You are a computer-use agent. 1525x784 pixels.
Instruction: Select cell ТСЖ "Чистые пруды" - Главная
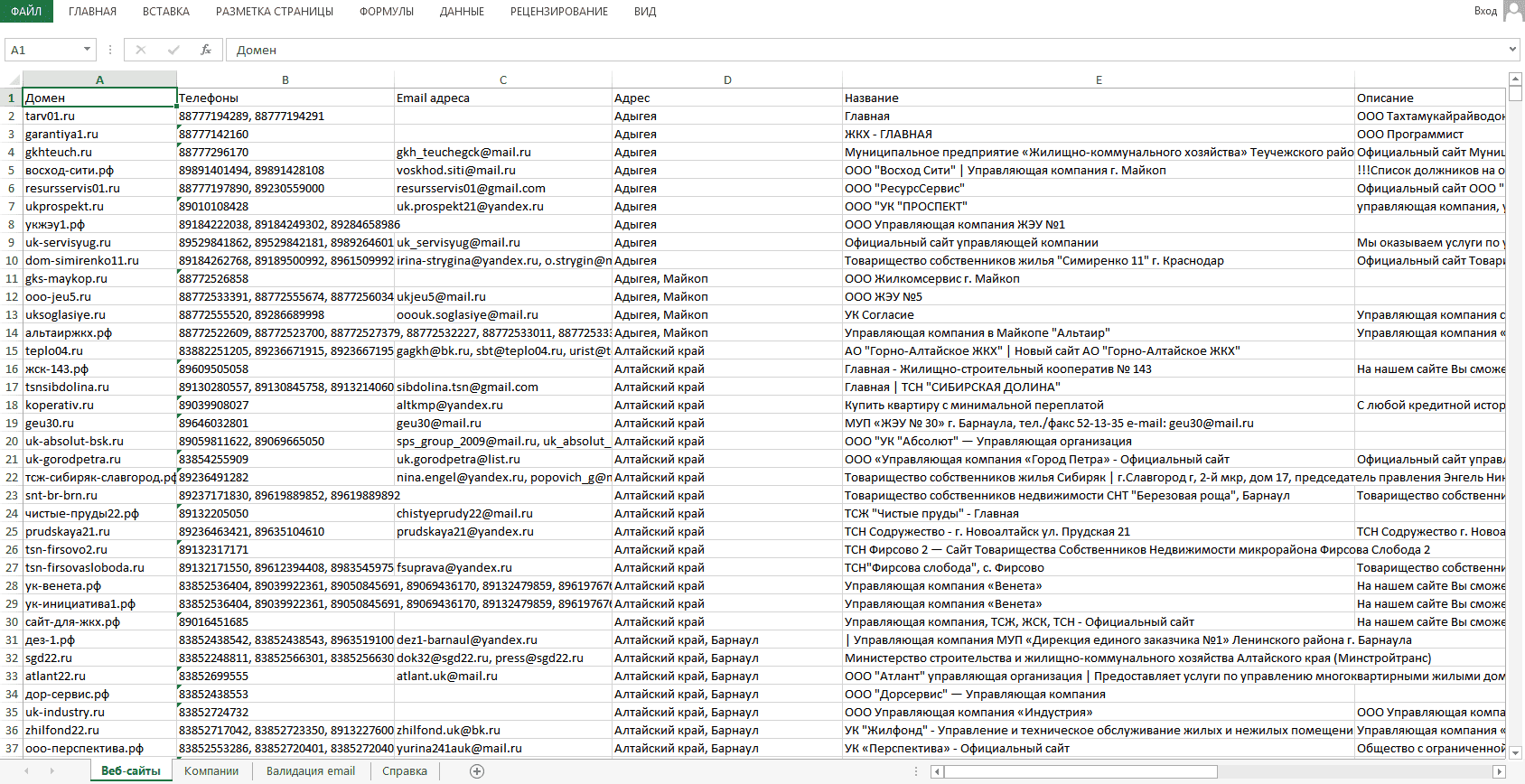tap(1099, 513)
